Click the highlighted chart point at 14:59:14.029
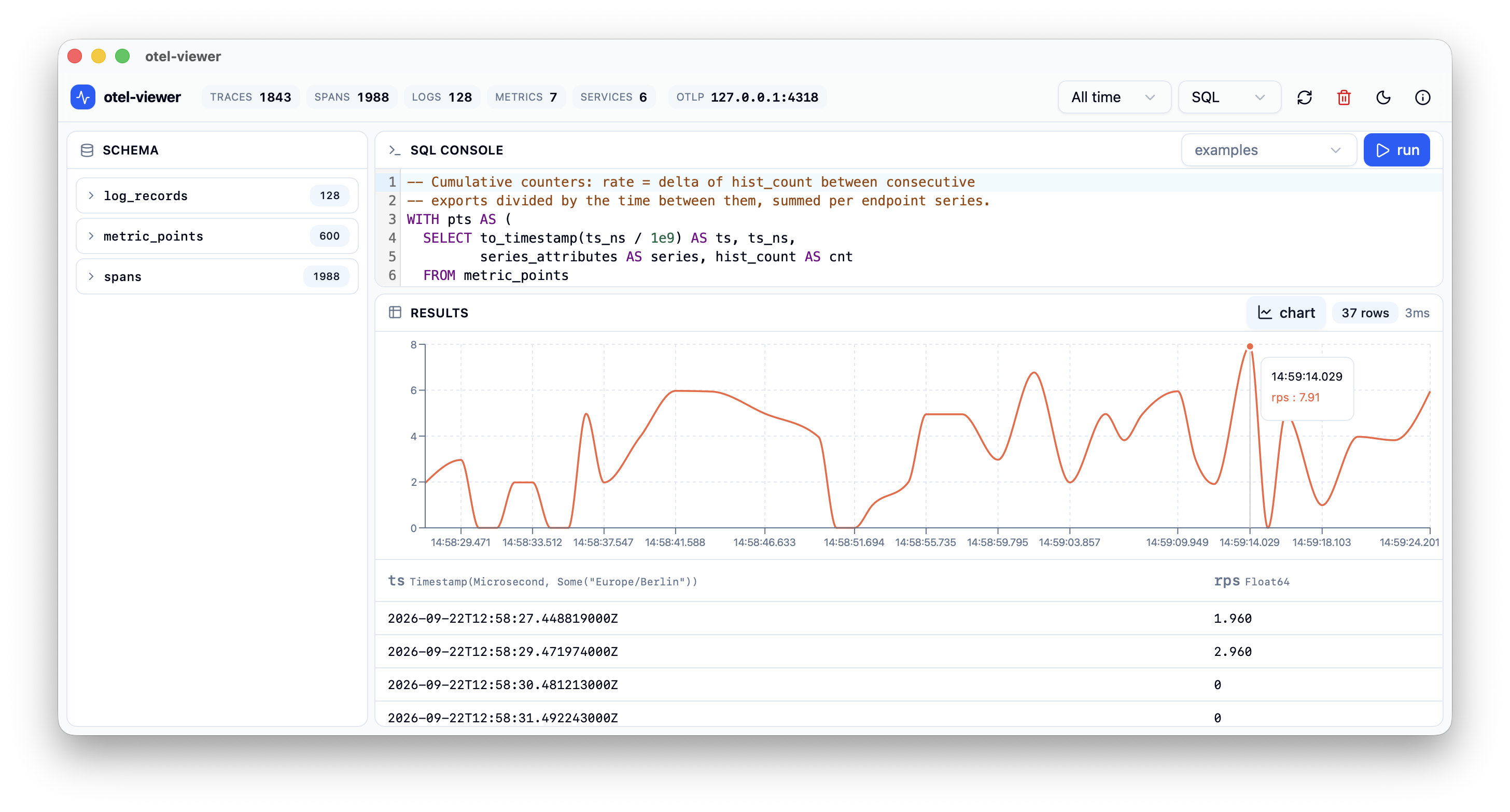Viewport: 1510px width, 812px height. tap(1250, 346)
